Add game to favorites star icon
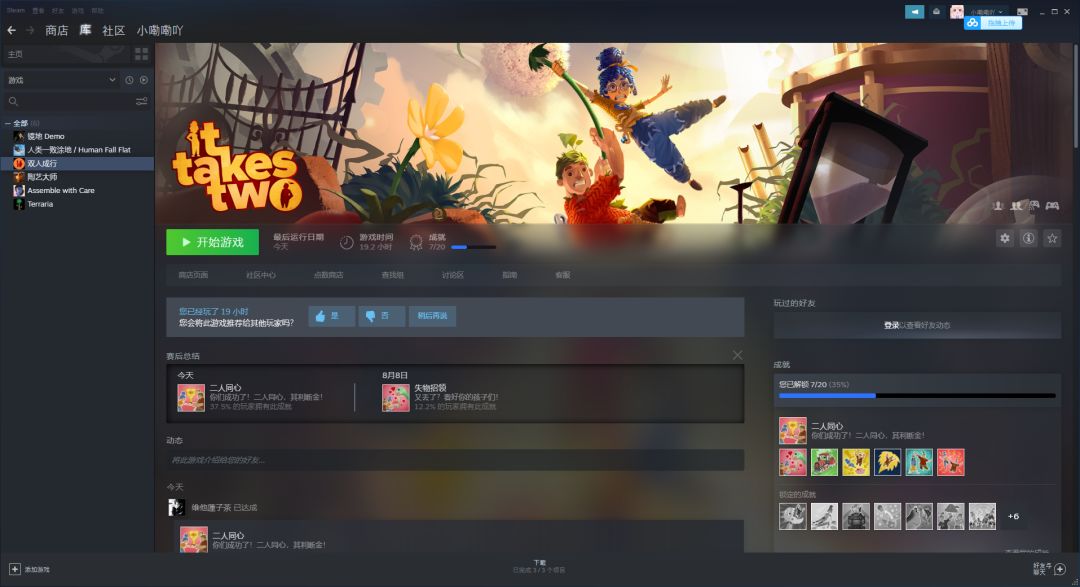This screenshot has height=587, width=1080. (x=1052, y=238)
